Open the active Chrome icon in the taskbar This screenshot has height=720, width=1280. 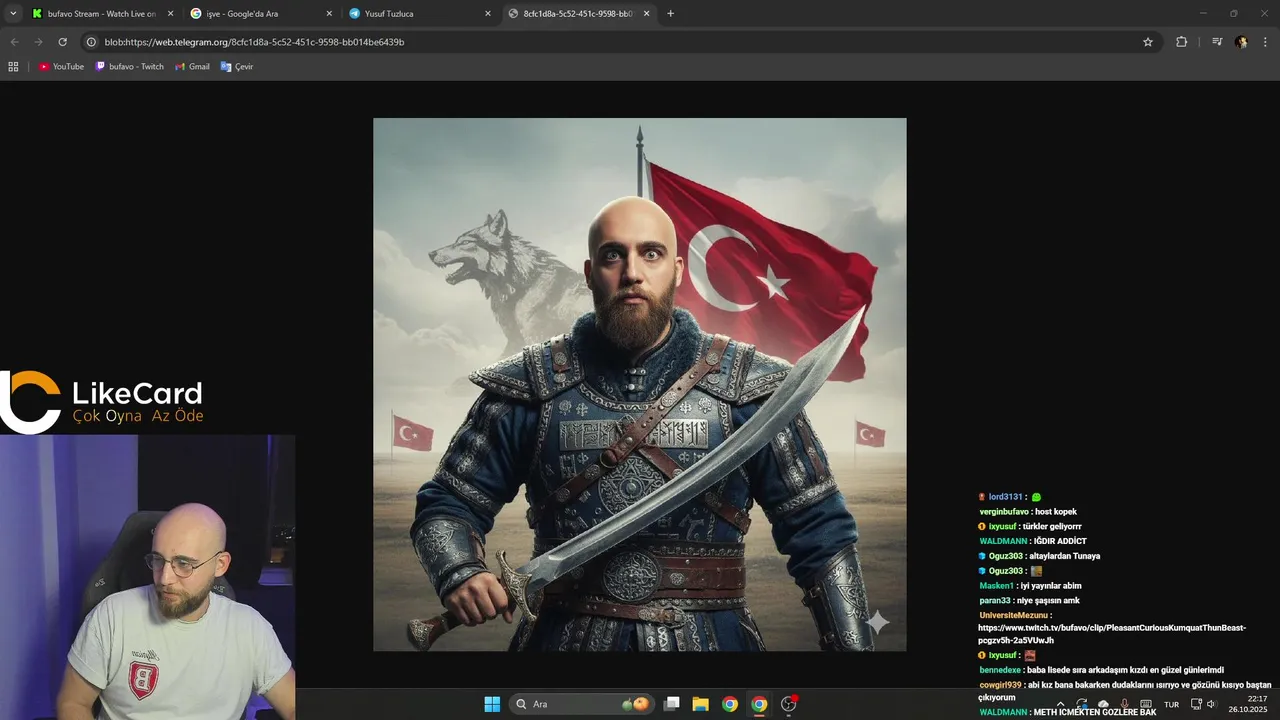(x=759, y=704)
